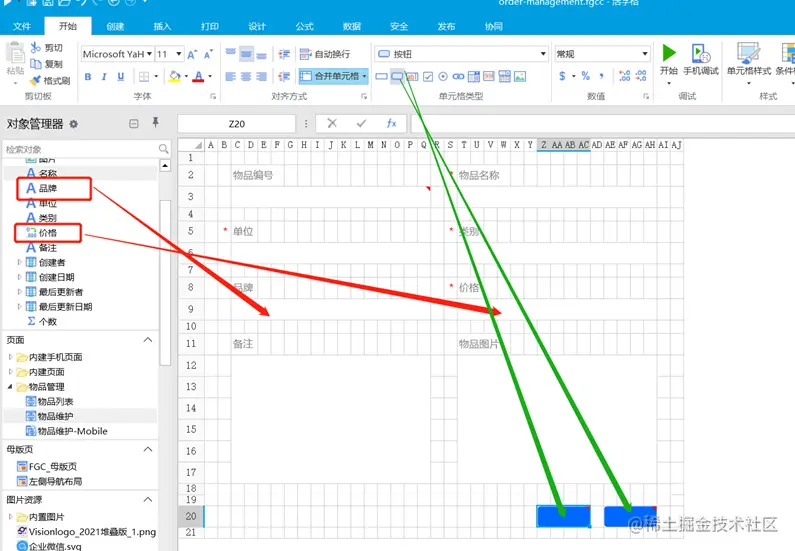Switch to the 插入 ribbon tab
Viewport: 795px width, 551px height.
click(162, 26)
